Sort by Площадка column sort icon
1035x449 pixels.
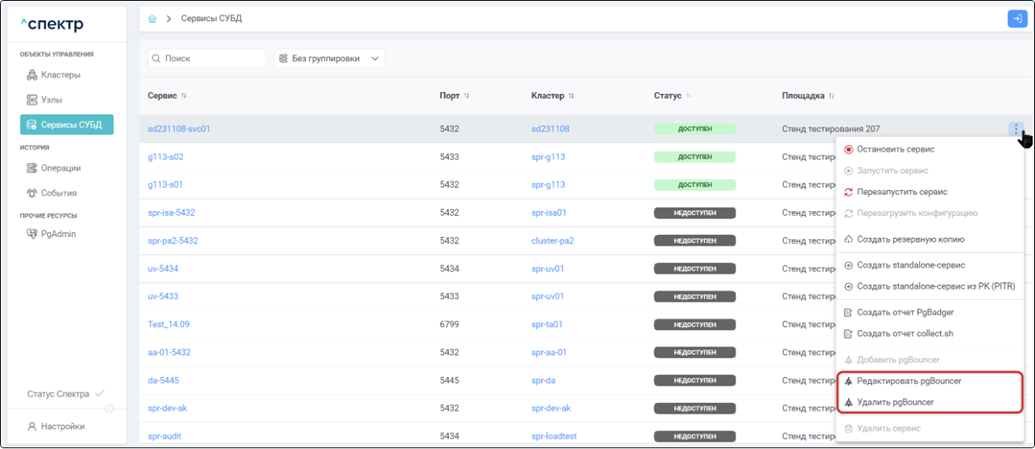tap(832, 96)
